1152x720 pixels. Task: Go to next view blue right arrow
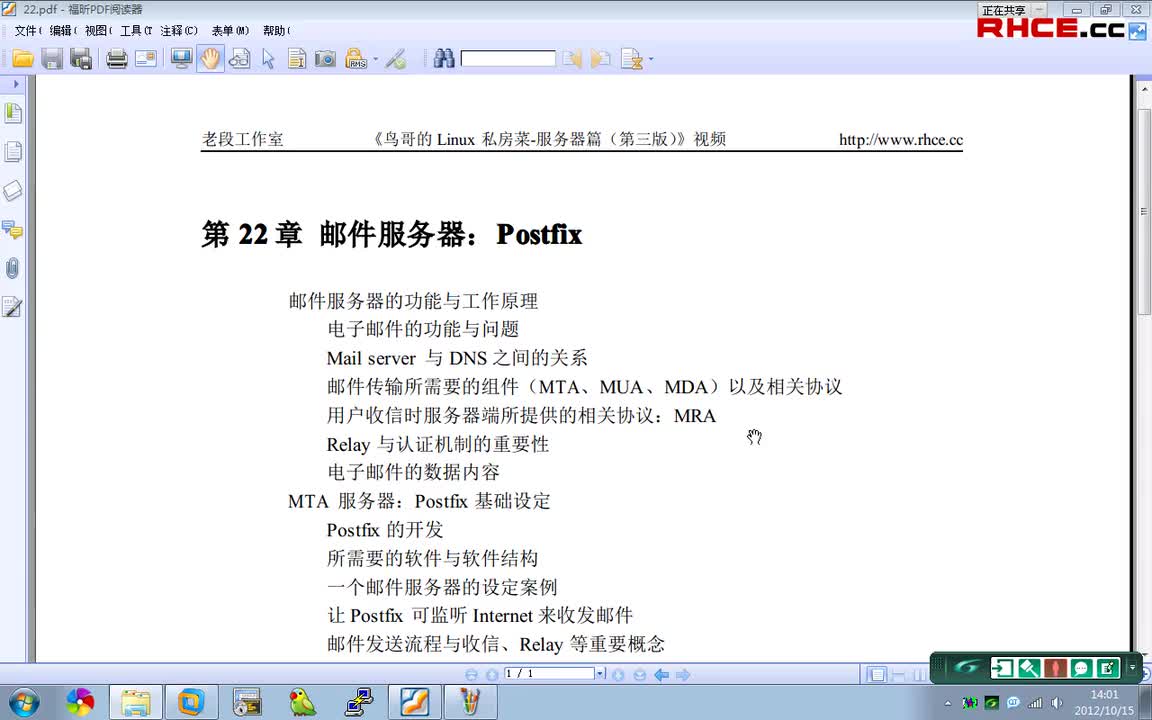pos(683,674)
